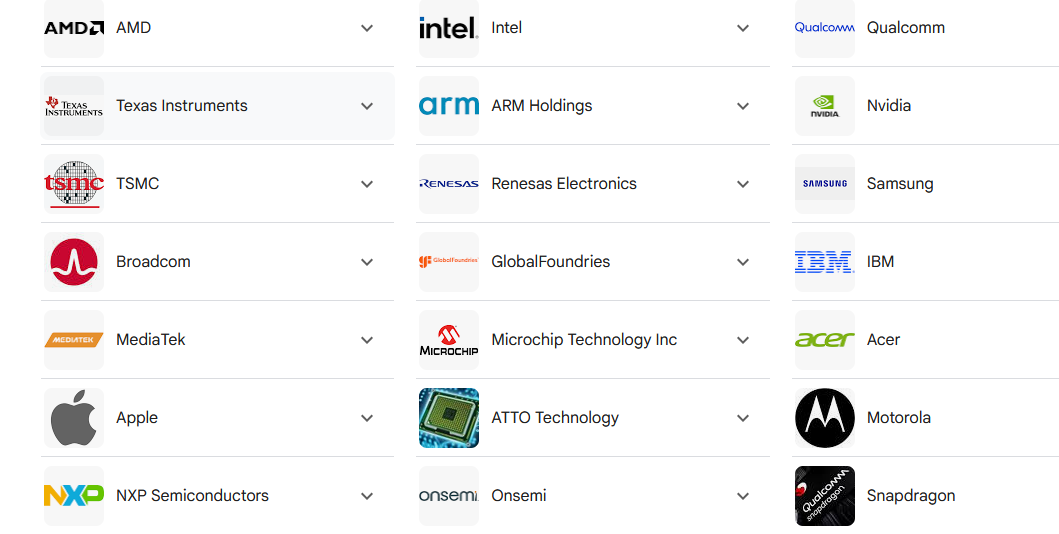Viewport: 1059px width, 534px height.
Task: Expand the ARM Holdings chevron
Action: [x=743, y=106]
